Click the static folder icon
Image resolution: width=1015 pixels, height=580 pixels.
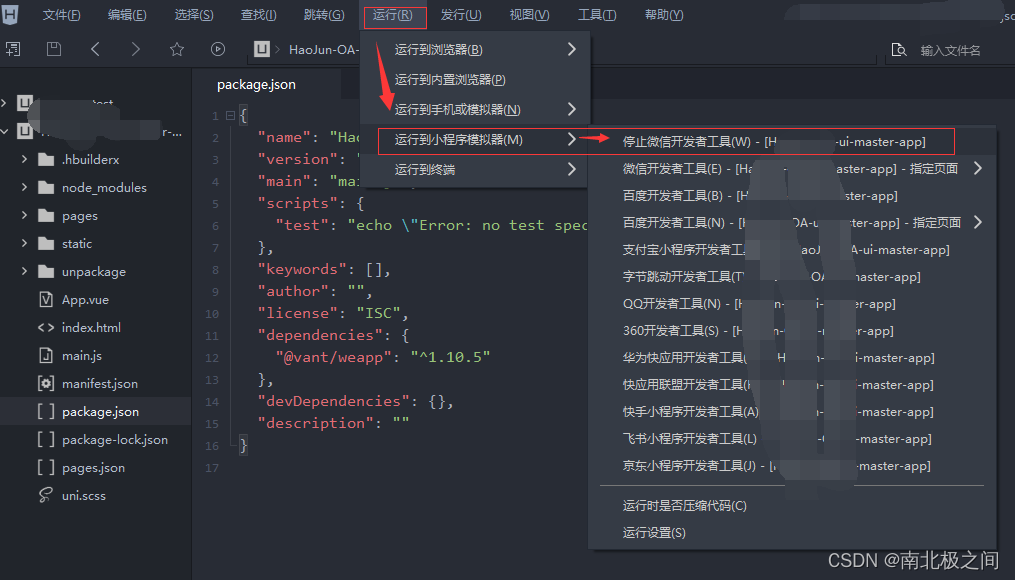point(46,243)
